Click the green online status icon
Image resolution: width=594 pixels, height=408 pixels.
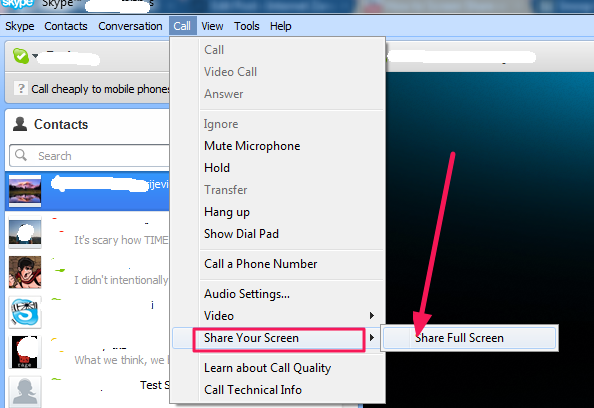coord(20,56)
